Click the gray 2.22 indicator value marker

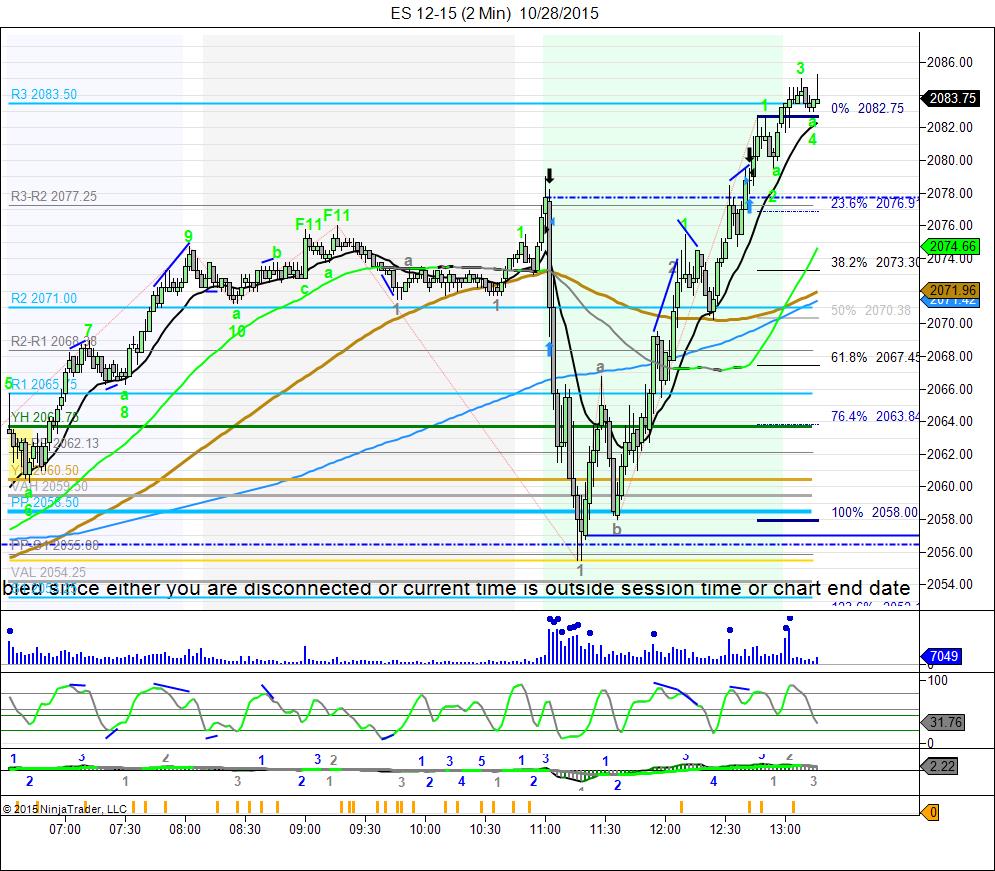[x=940, y=766]
